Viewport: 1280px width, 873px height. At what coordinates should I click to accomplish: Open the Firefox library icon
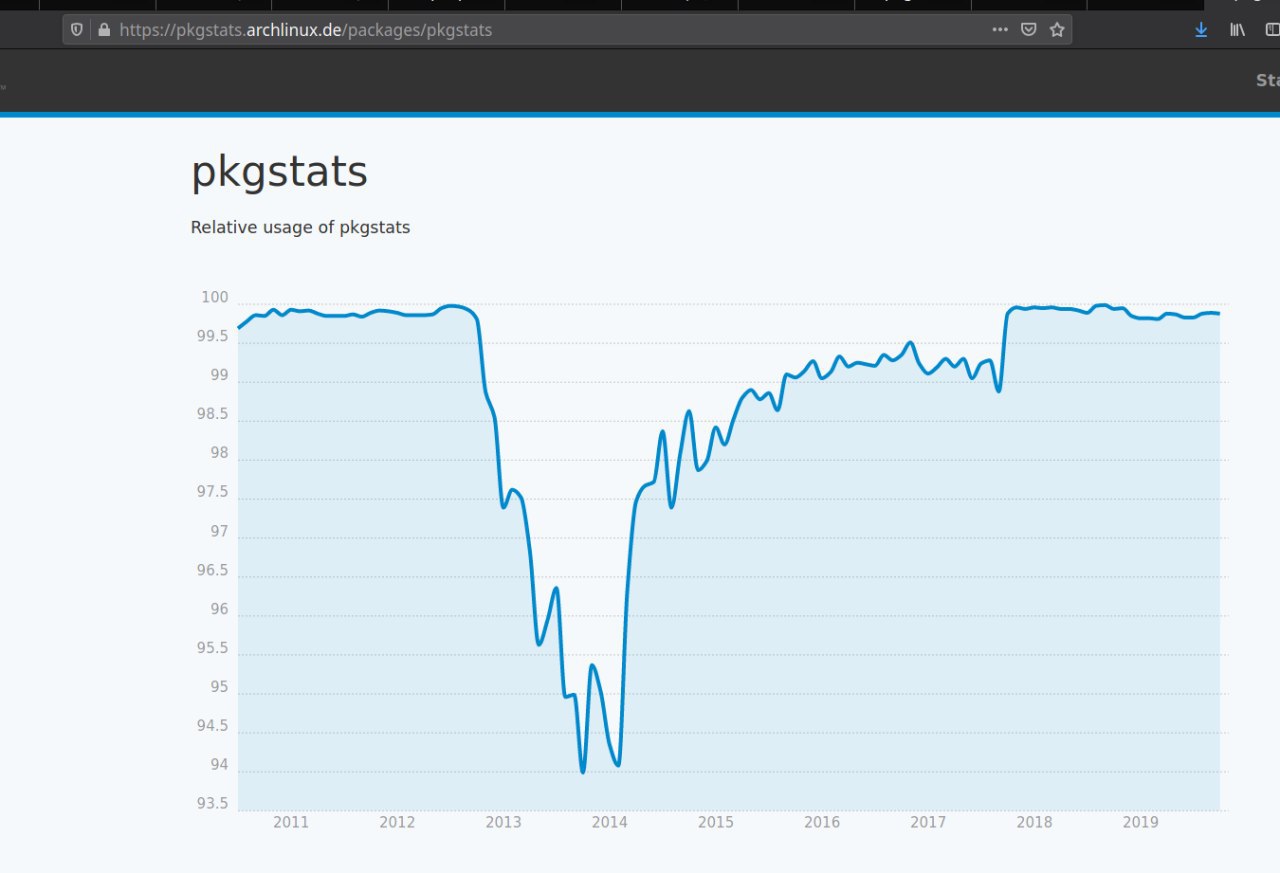pos(1238,30)
